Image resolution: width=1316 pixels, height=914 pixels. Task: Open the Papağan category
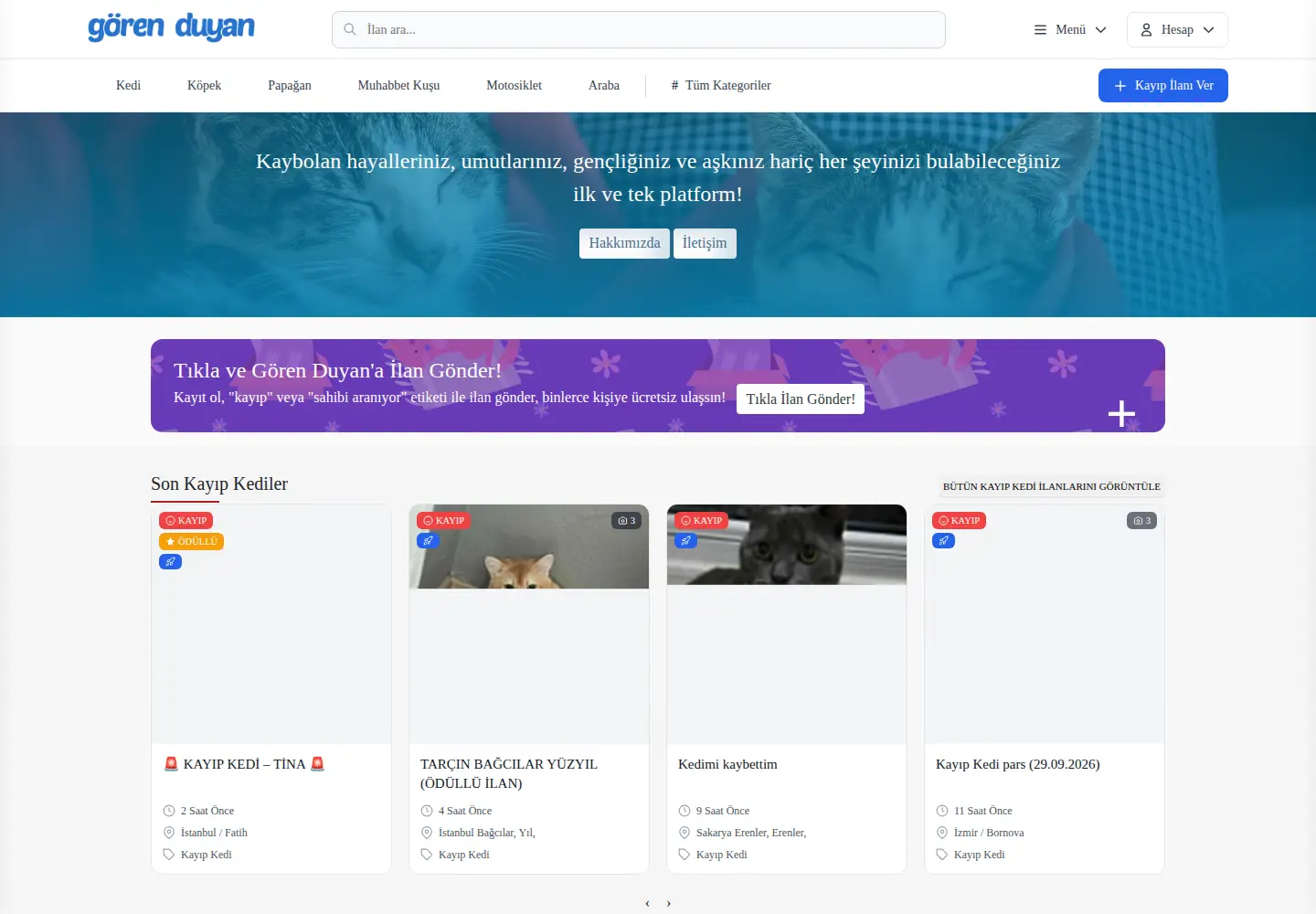(290, 85)
